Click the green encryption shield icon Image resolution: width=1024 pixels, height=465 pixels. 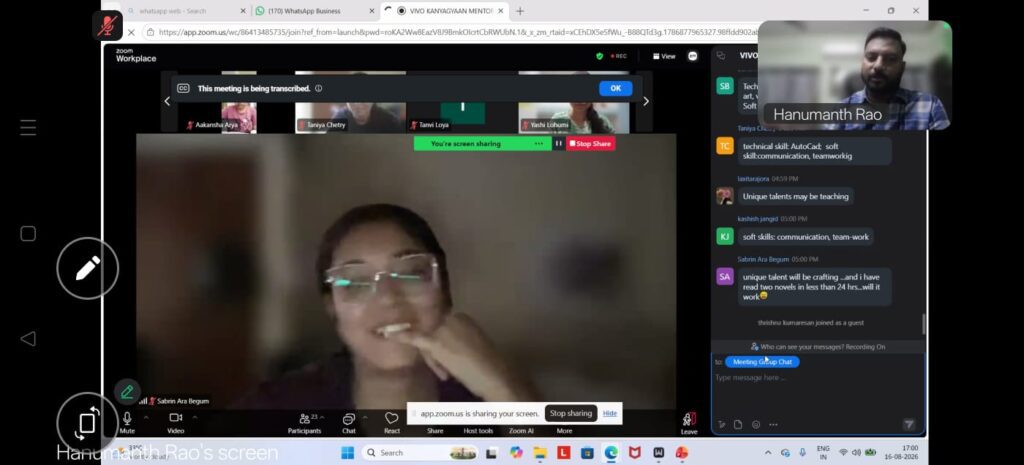(x=600, y=56)
